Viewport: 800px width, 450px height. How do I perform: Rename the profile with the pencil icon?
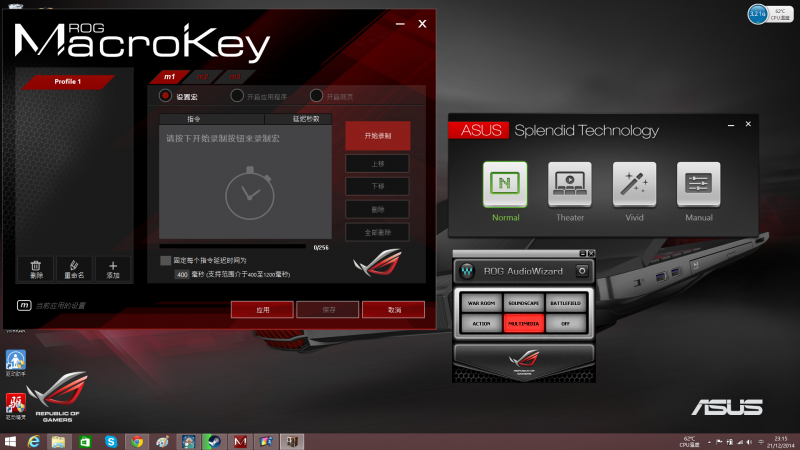point(74,268)
